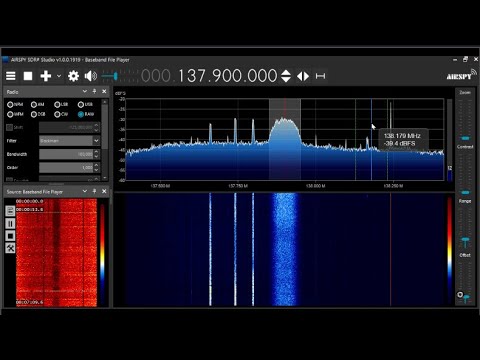This screenshot has height=360, width=480.
Task: Click the 138.000 M axis label
Action: tap(315, 186)
